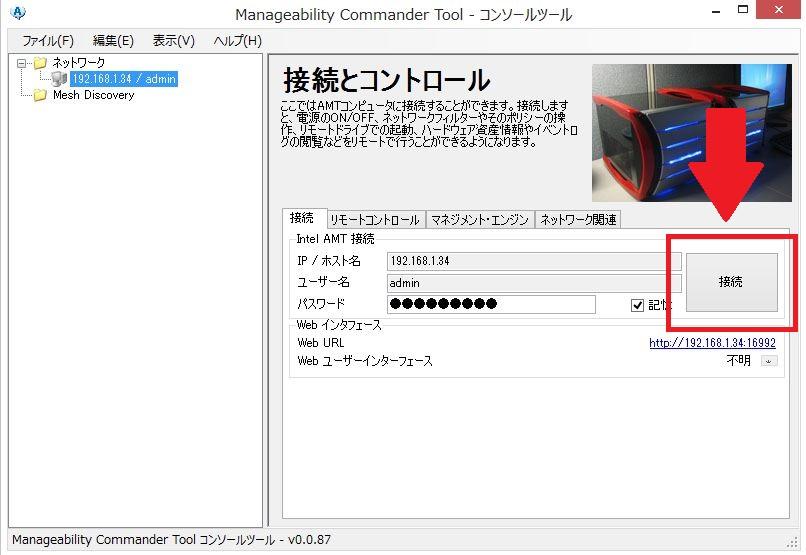Click the 接続とコントロール heading
This screenshot has height=555, width=806.
click(x=387, y=81)
